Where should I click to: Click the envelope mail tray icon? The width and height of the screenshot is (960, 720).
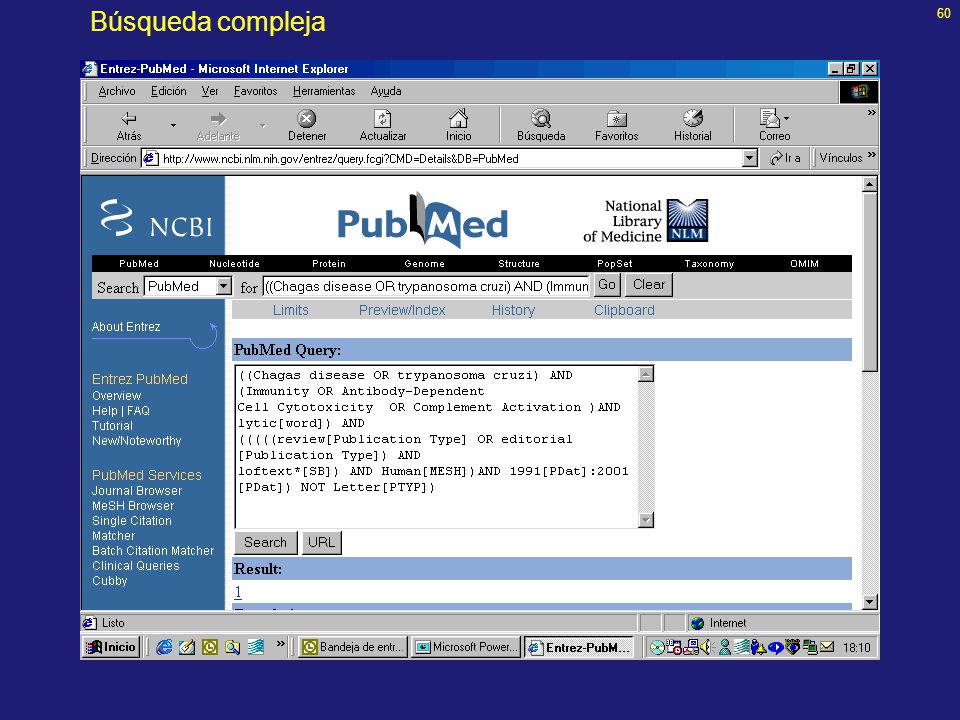[827, 647]
